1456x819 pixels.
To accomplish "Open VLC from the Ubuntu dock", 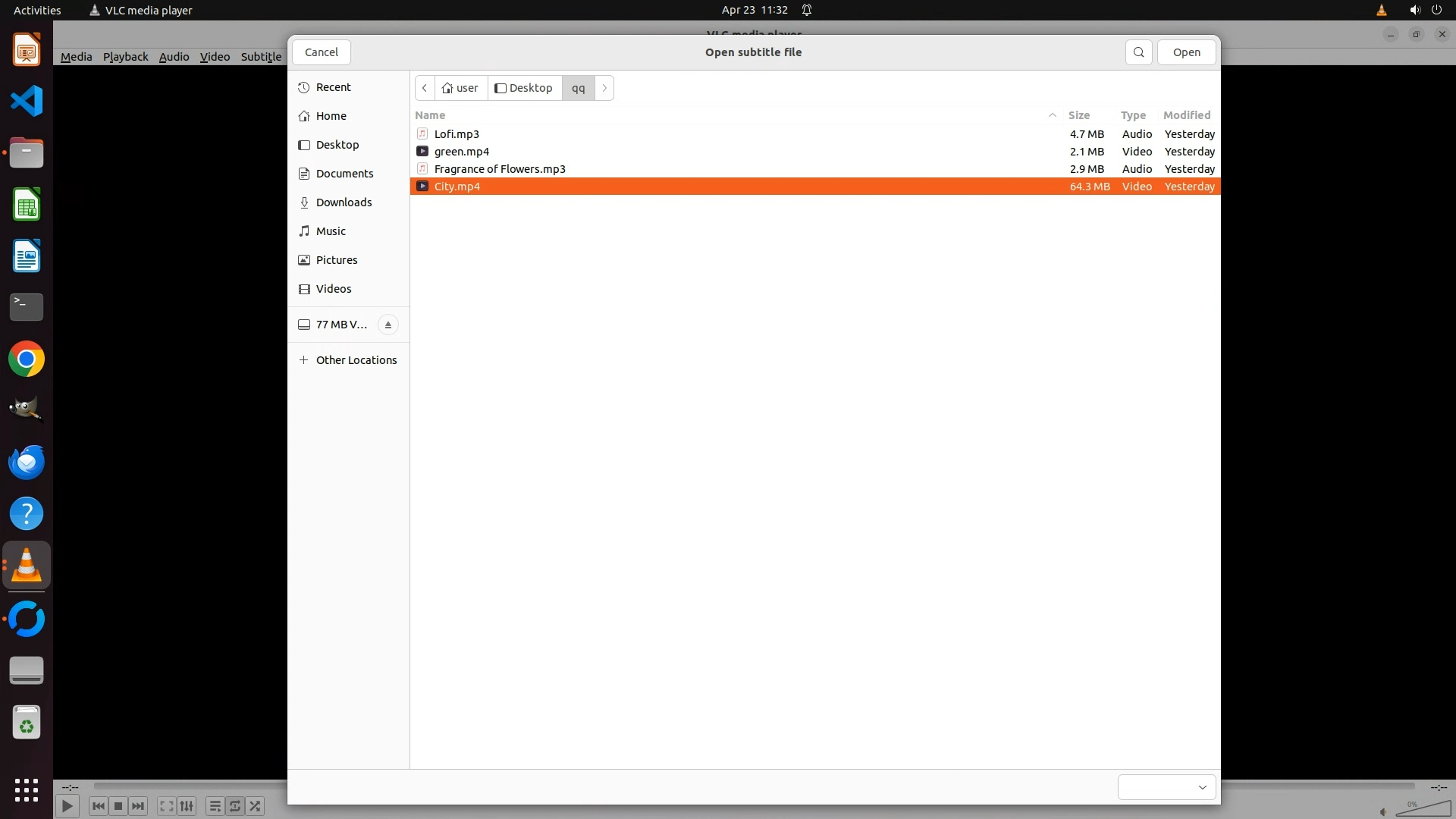I will click(x=27, y=566).
